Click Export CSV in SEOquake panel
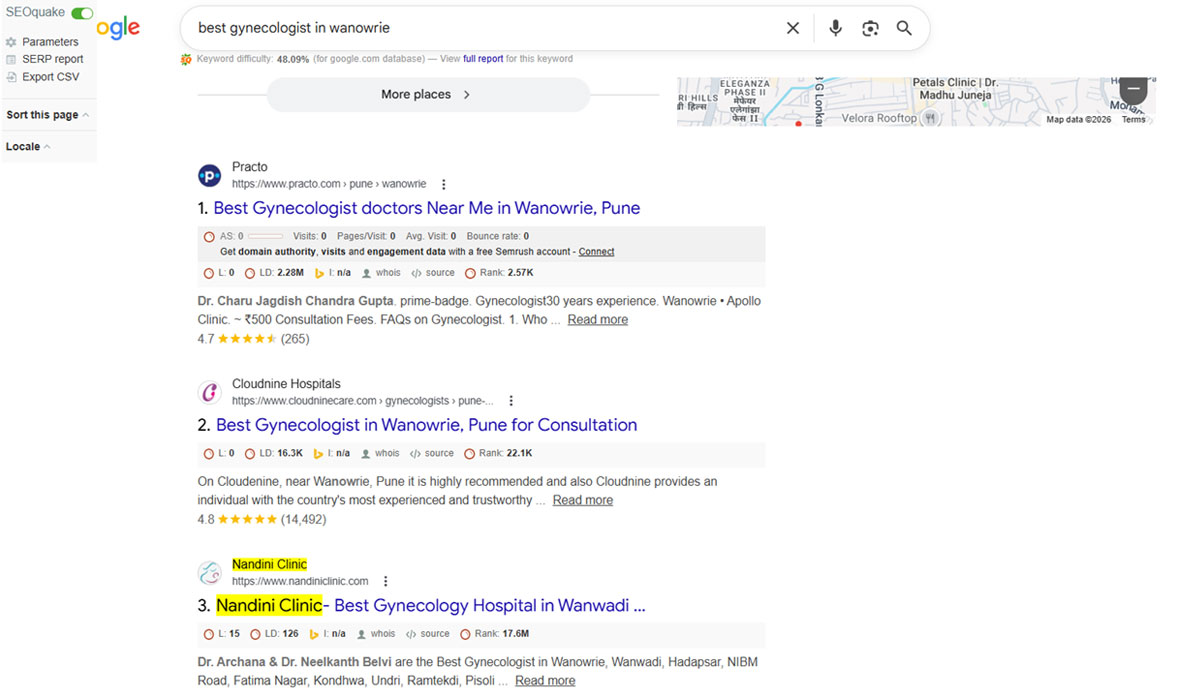Viewport: 1200px width, 699px height. [x=51, y=77]
